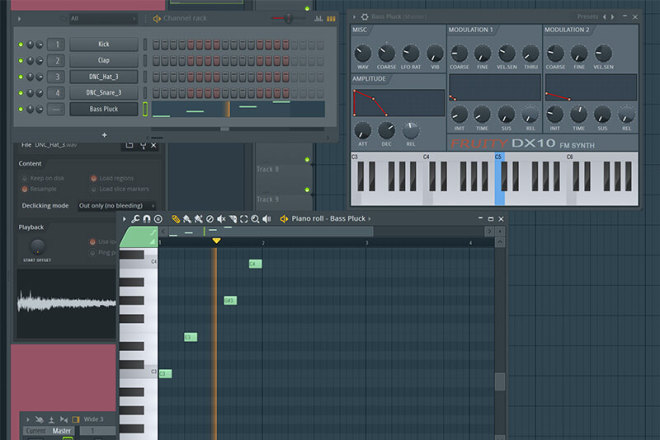Click the Channel rack speaker icon
The image size is (660, 440).
point(157,19)
